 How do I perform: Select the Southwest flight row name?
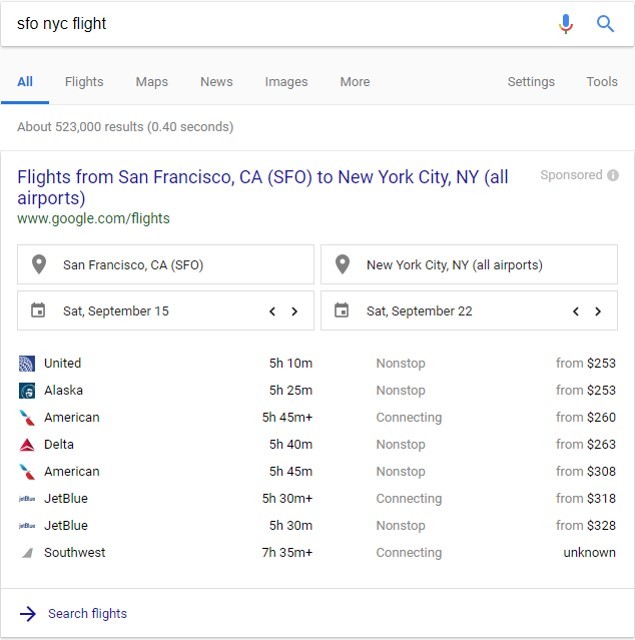pos(75,553)
